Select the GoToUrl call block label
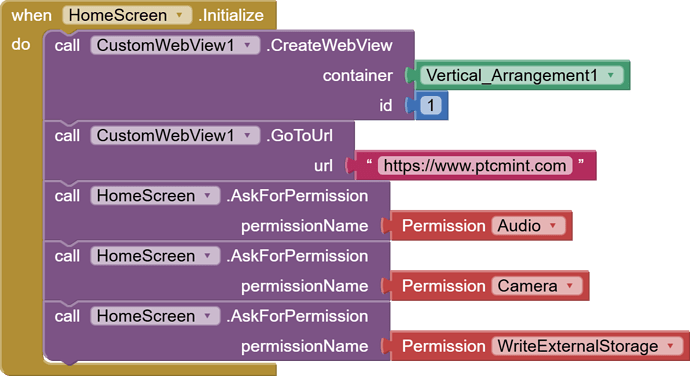 point(299,136)
